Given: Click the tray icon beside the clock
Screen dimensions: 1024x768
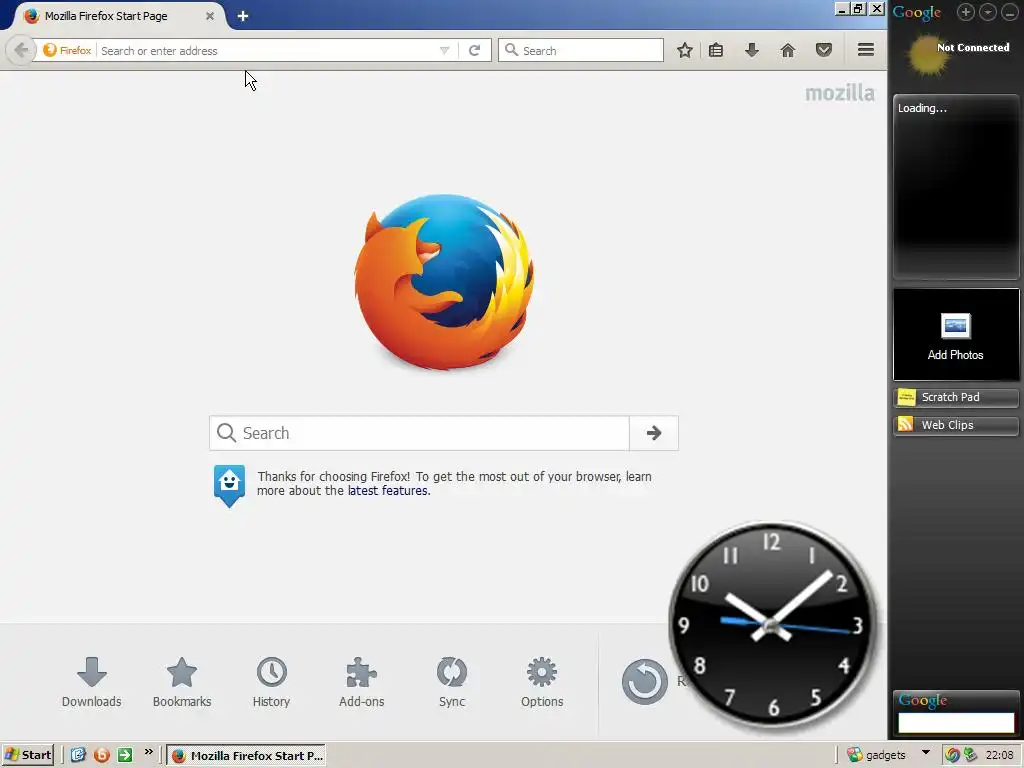Looking at the screenshot, I should [x=970, y=755].
